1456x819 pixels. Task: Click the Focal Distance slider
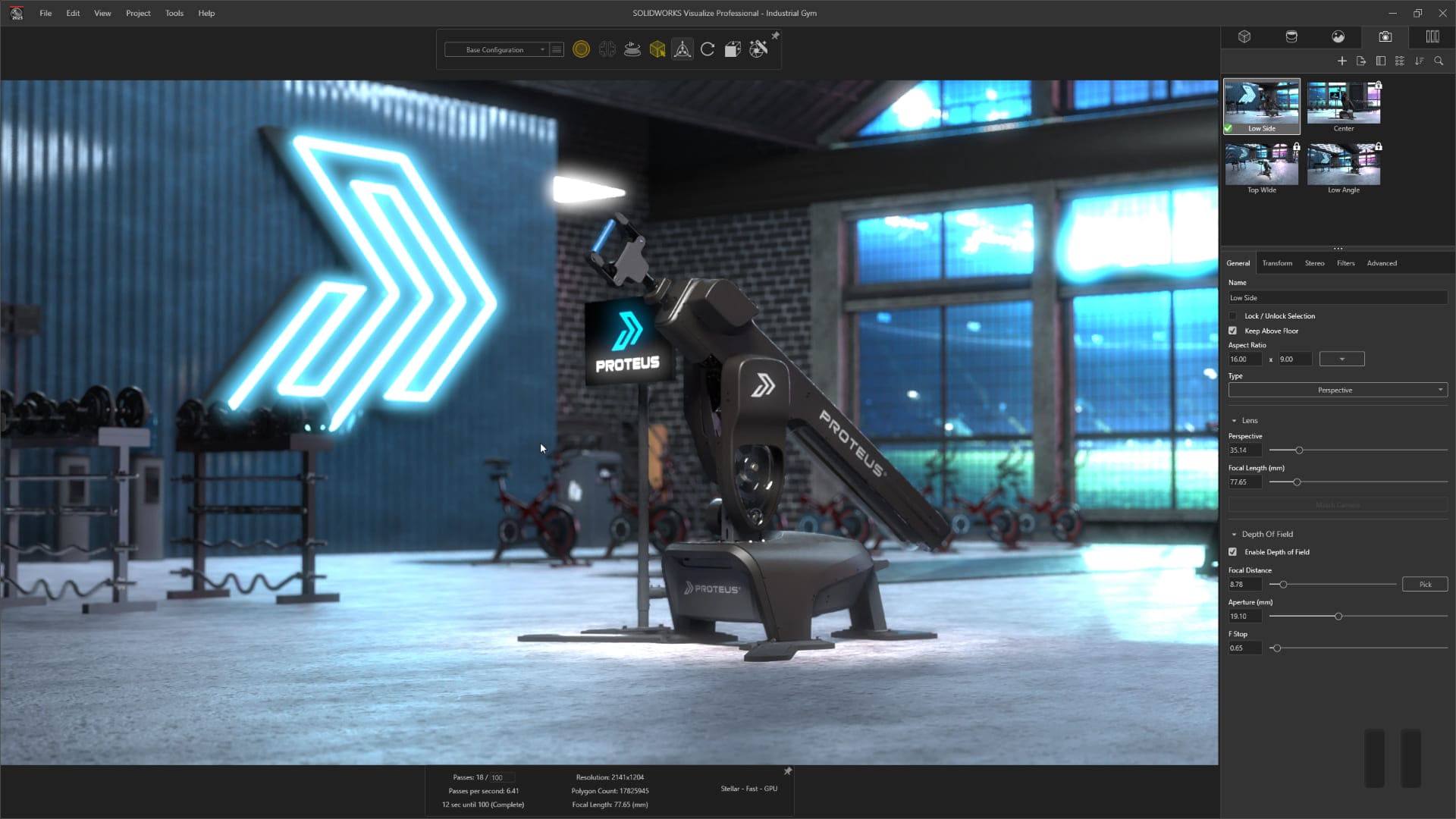point(1332,585)
